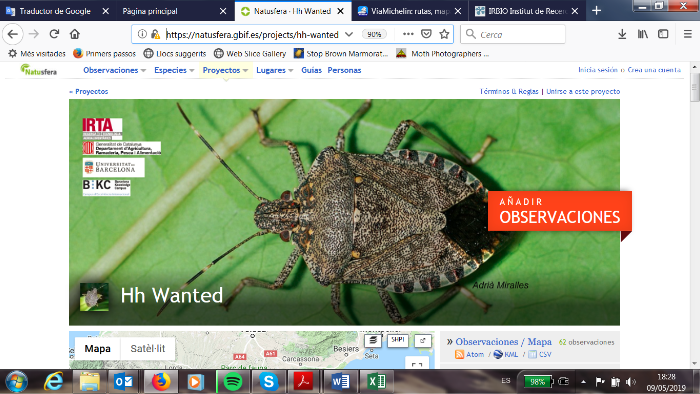Viewport: 700px width, 394px height.
Task: Open the Atom RSS feed icon
Action: coord(459,354)
